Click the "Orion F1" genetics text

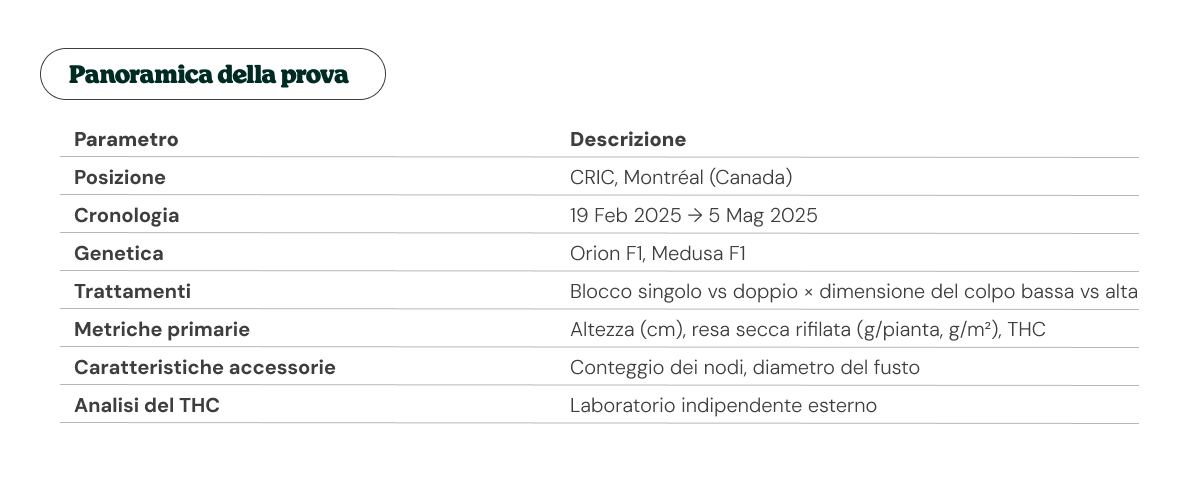coord(606,253)
